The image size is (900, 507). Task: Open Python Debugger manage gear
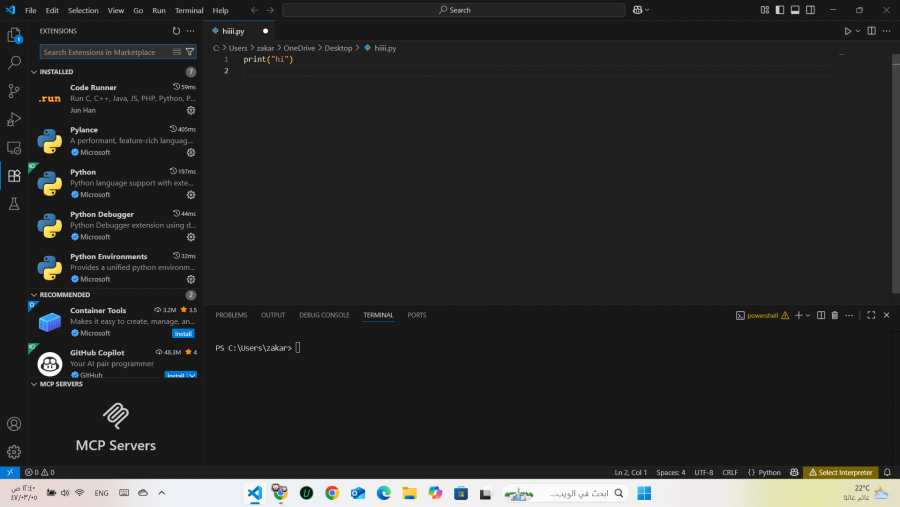point(191,237)
